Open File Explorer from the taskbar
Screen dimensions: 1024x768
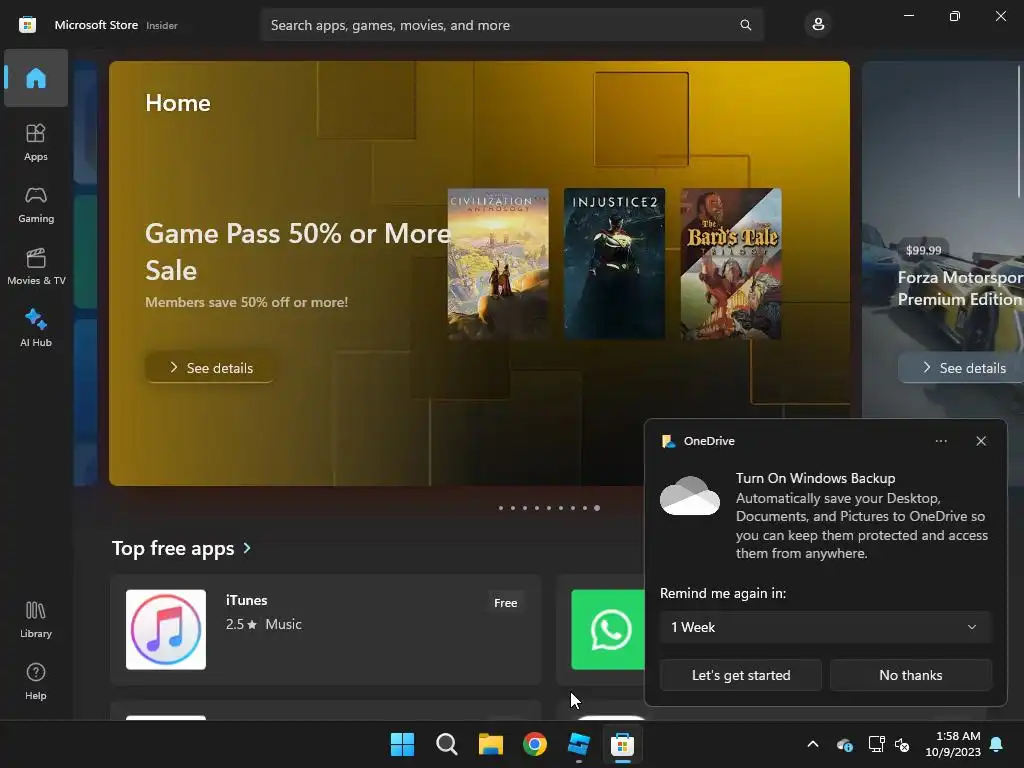pos(490,744)
